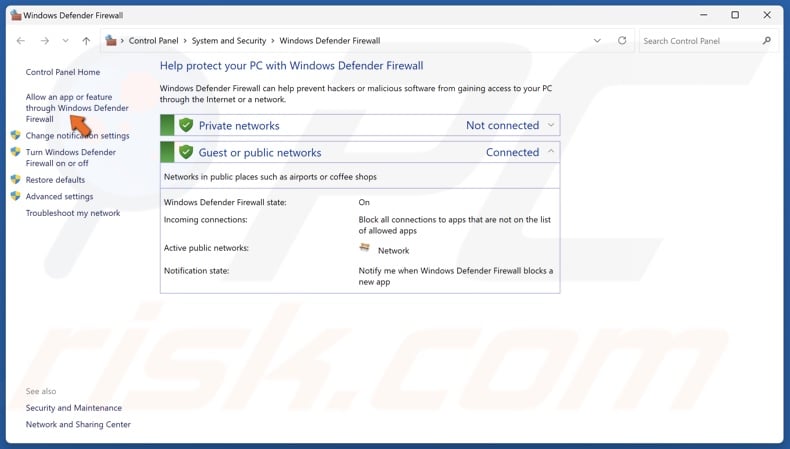Collapse the Guest or public networks chevron
This screenshot has width=790, height=449.
(551, 152)
